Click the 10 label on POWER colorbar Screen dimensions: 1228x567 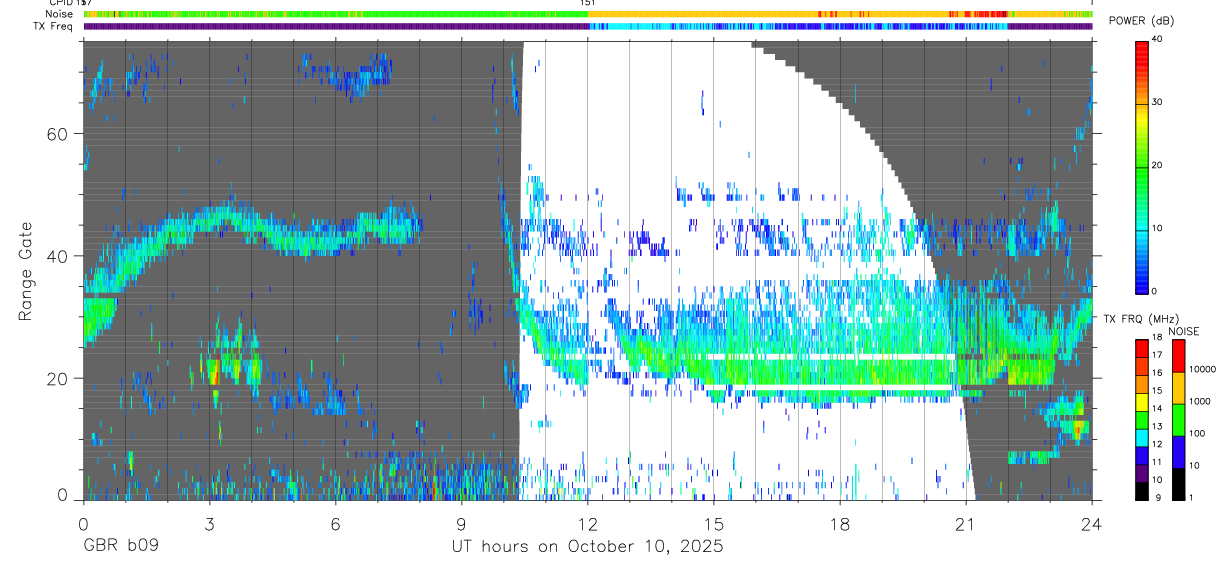point(1158,229)
